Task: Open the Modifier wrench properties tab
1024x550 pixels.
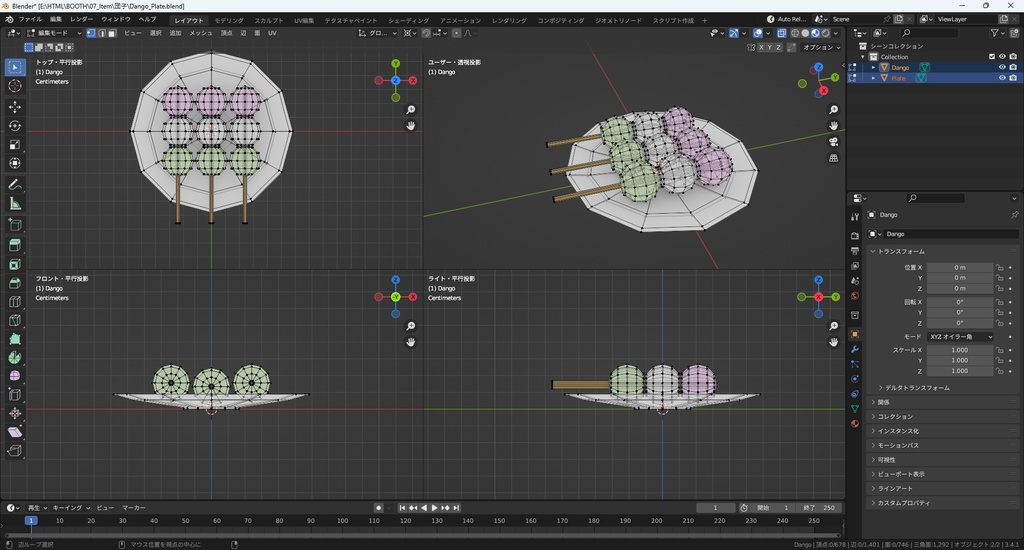Action: 855,349
